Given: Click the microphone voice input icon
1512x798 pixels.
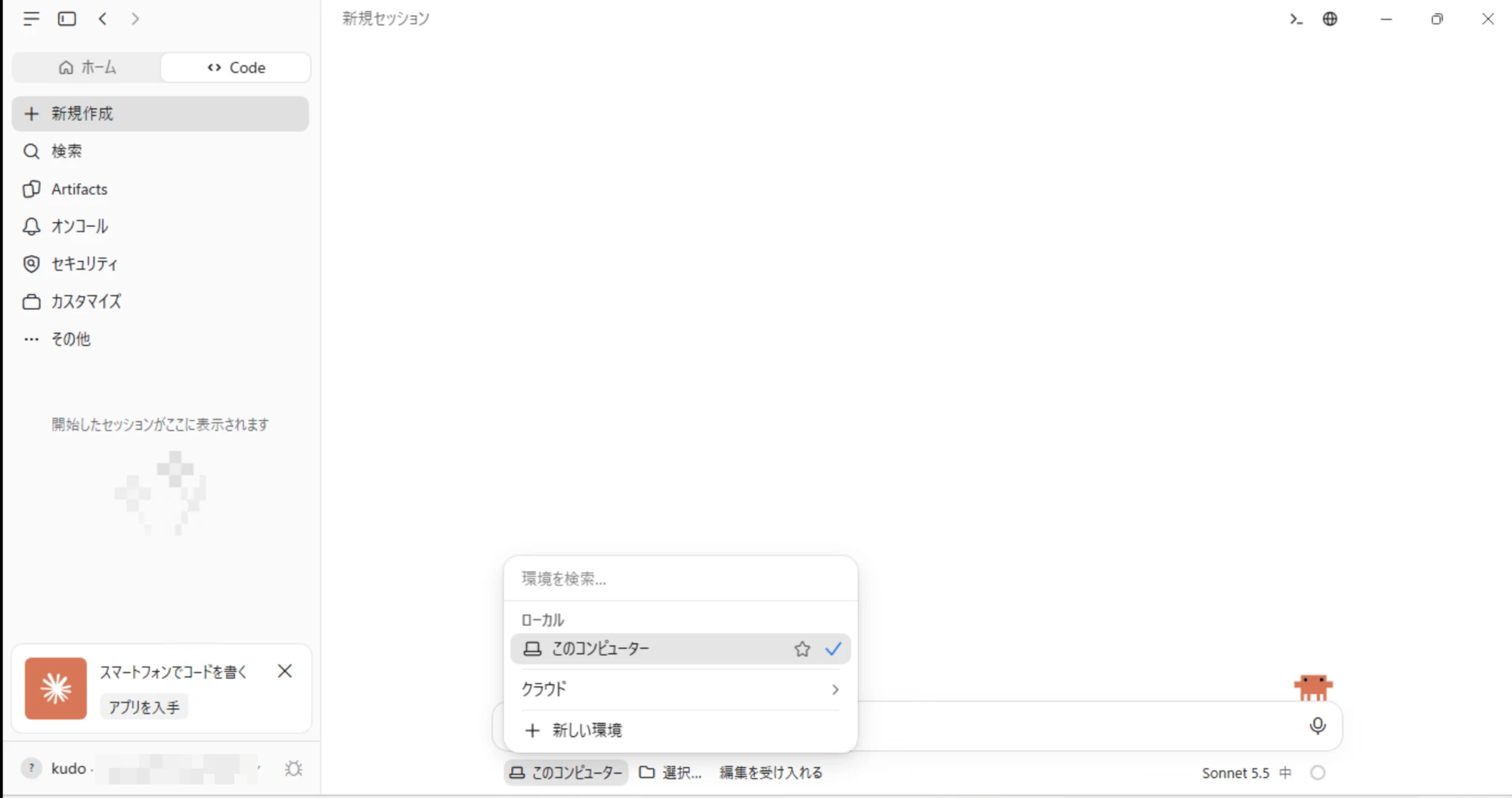Looking at the screenshot, I should point(1318,725).
